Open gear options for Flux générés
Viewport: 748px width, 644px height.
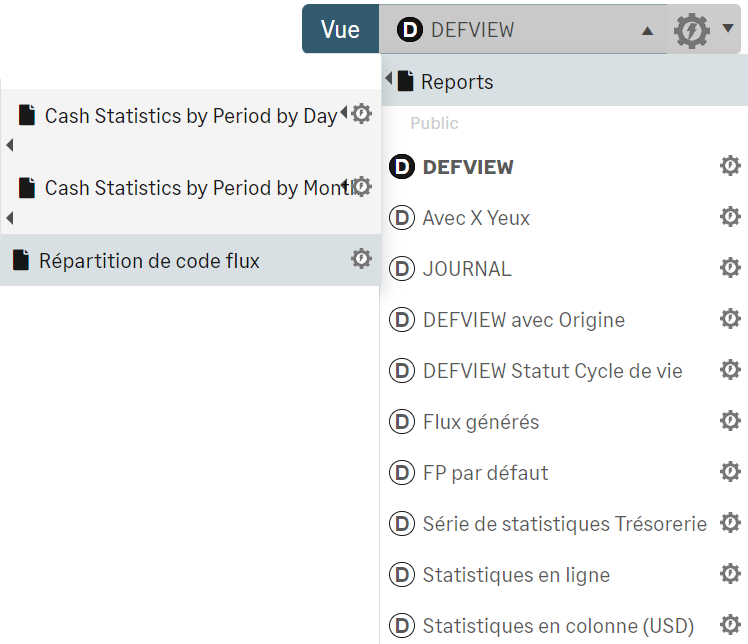pos(730,421)
